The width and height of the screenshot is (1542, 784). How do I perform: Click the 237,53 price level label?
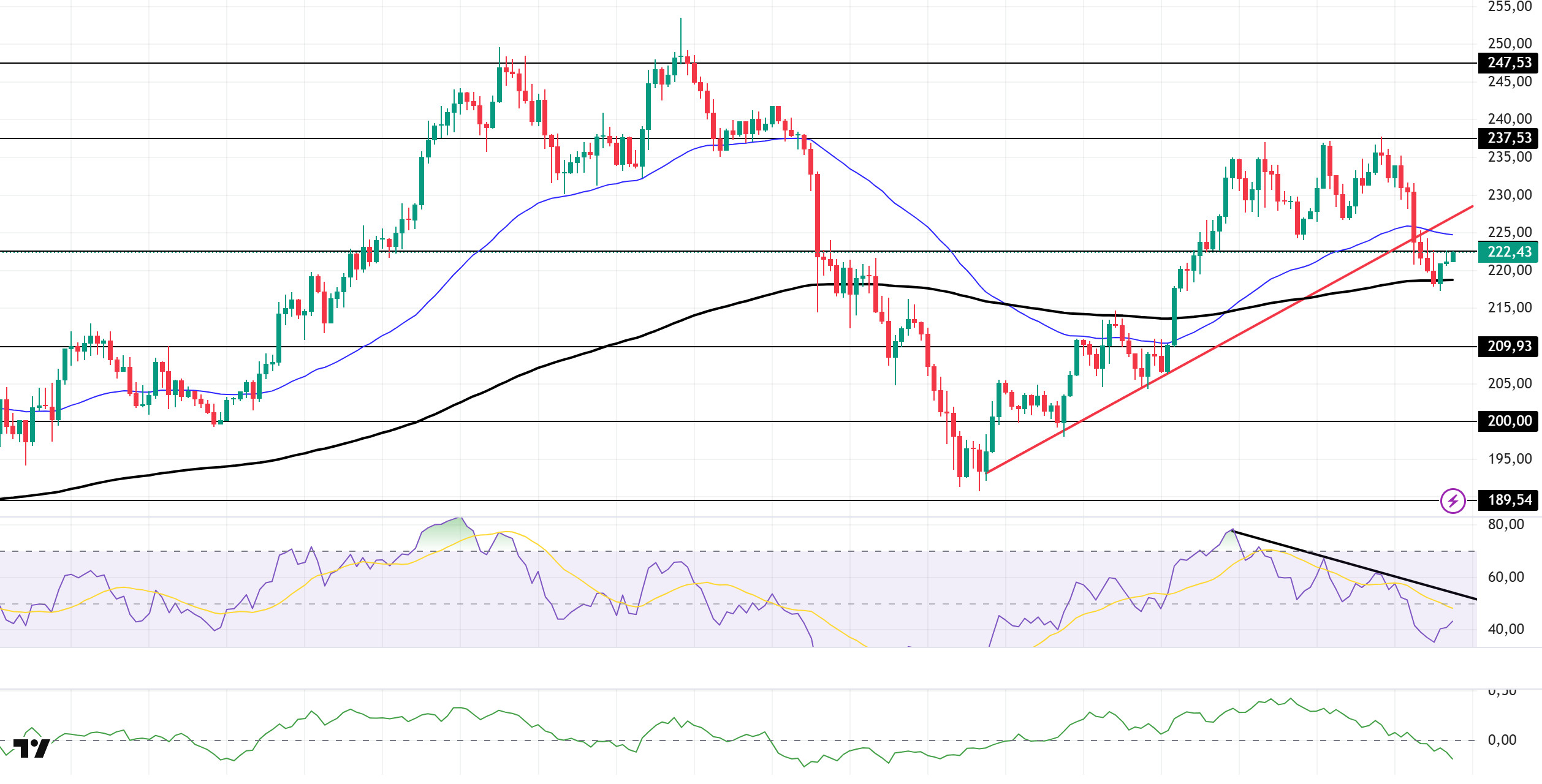click(x=1509, y=138)
